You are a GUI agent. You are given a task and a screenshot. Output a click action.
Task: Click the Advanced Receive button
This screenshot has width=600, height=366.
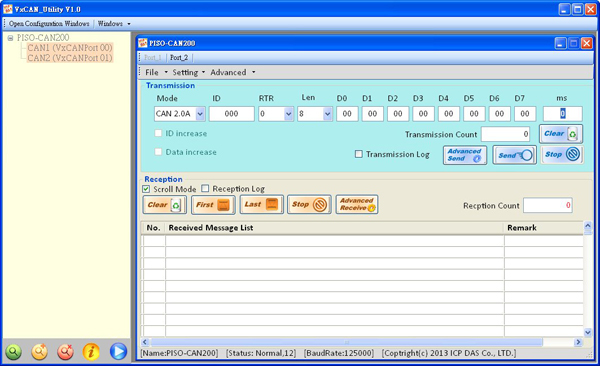pos(357,204)
